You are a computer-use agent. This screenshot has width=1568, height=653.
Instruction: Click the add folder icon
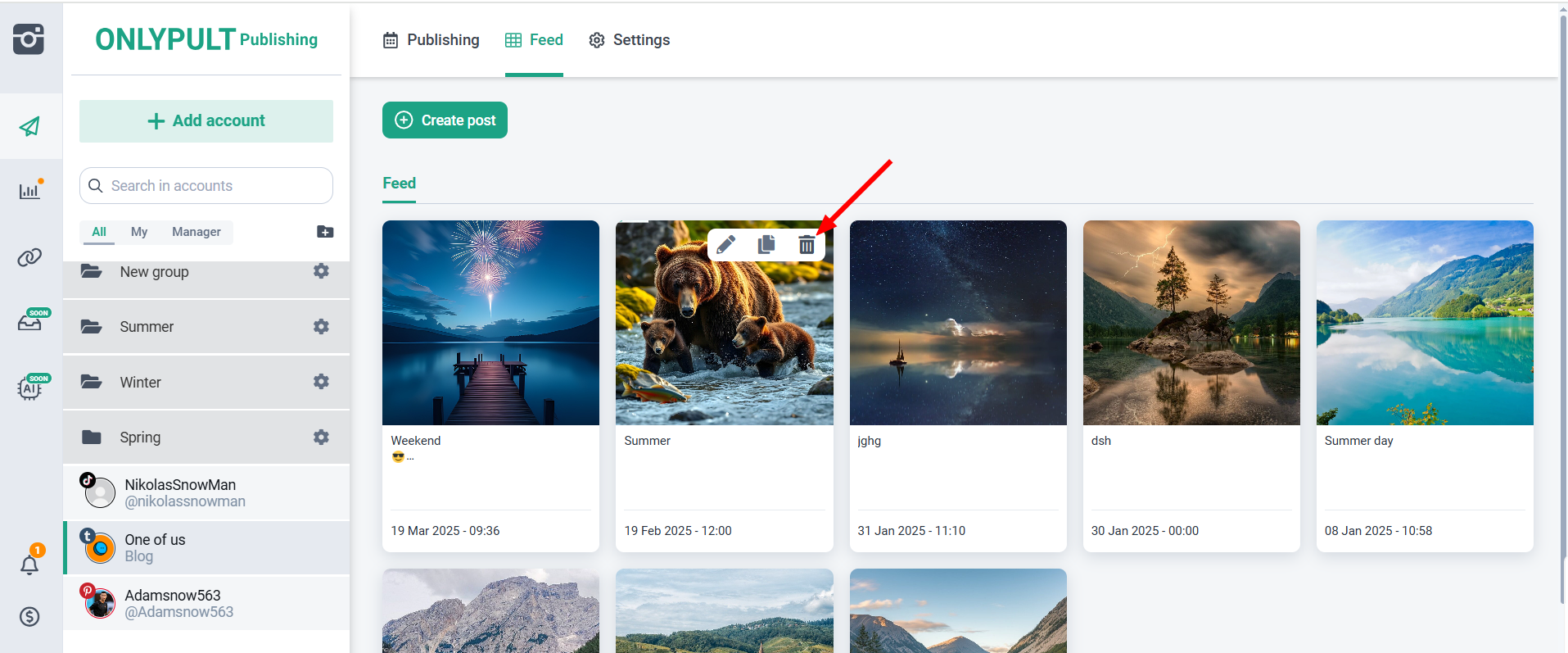[325, 232]
